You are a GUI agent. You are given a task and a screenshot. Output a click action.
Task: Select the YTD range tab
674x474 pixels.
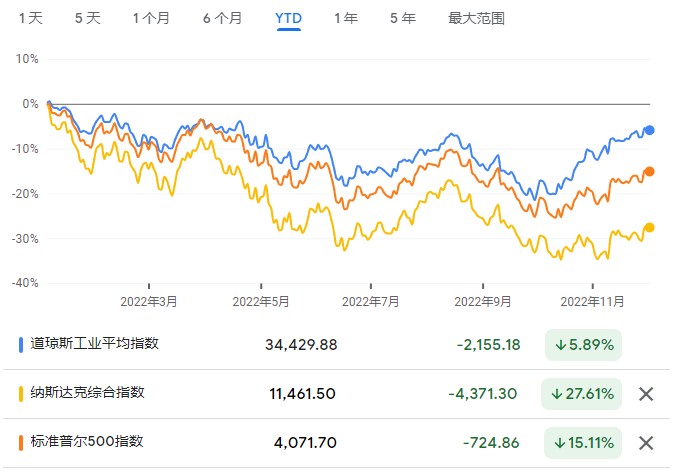[x=288, y=18]
